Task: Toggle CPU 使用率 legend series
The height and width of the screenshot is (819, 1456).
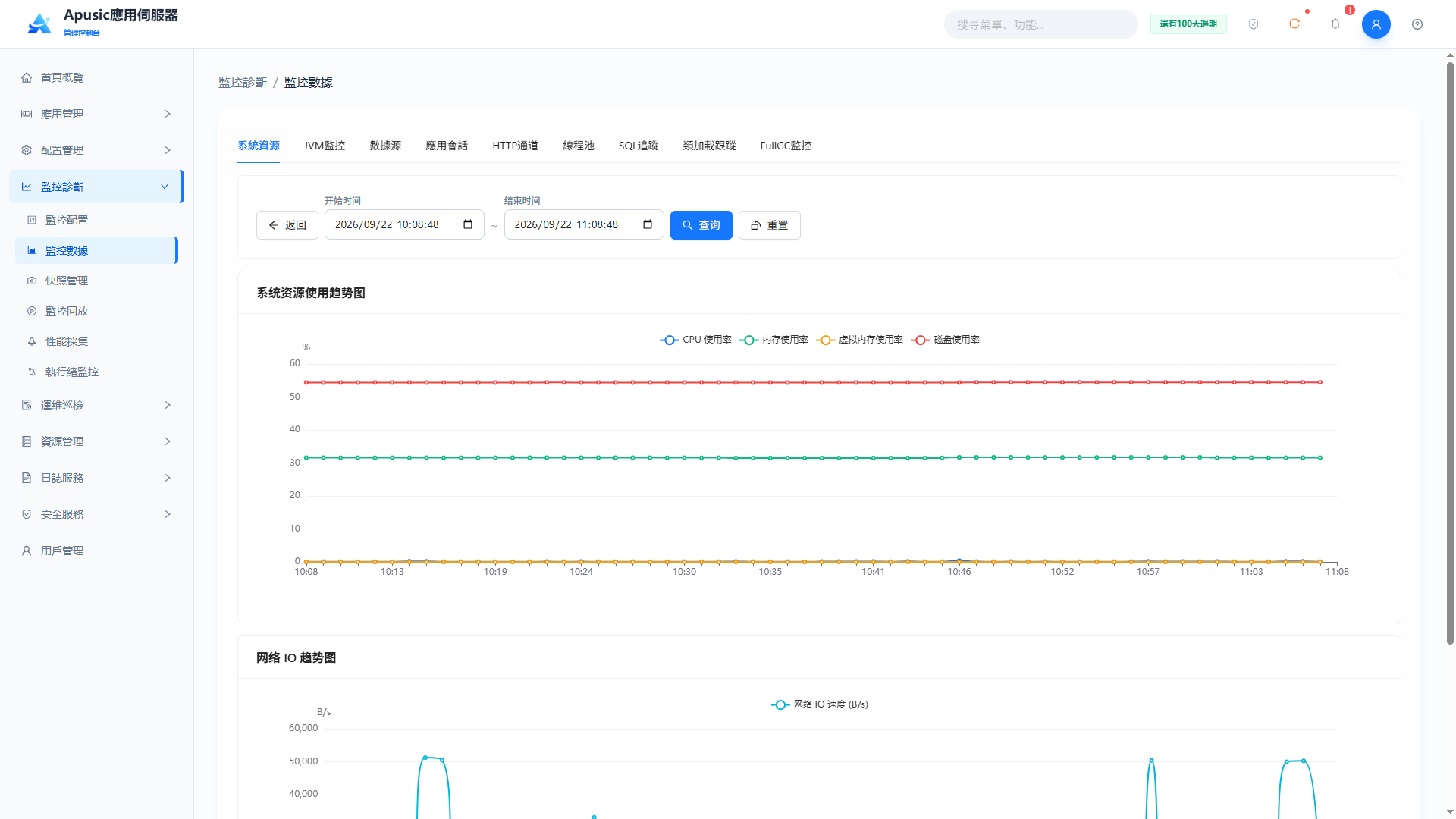Action: pyautogui.click(x=695, y=340)
